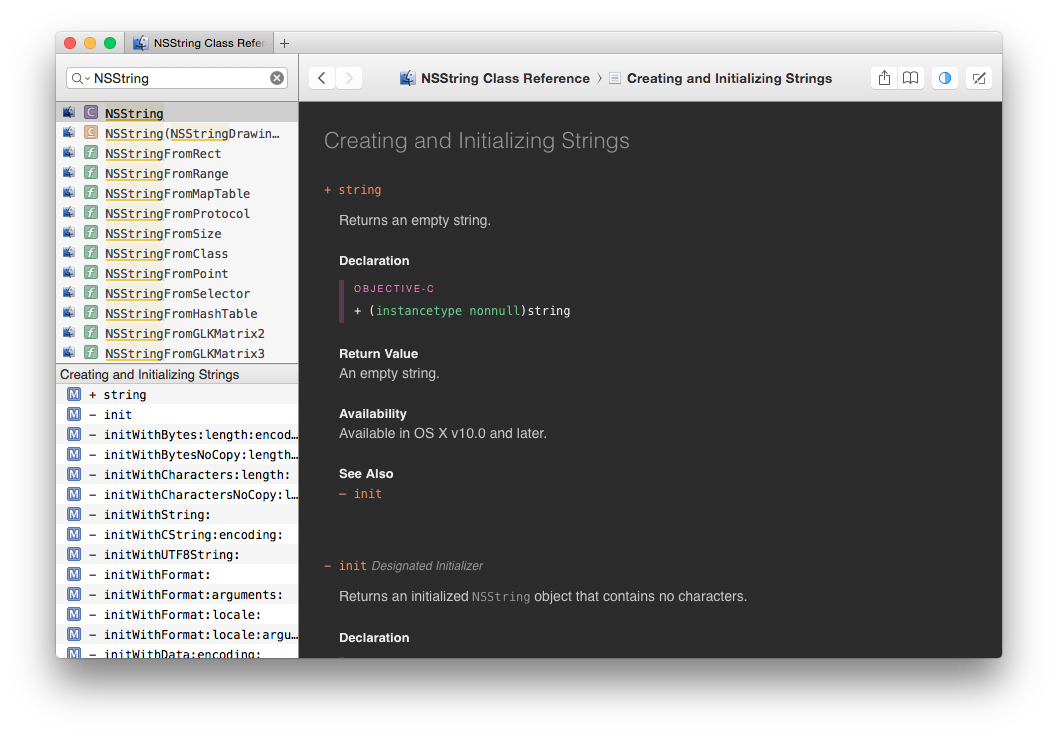Go back with the left chevron button
The height and width of the screenshot is (738, 1058).
point(322,78)
